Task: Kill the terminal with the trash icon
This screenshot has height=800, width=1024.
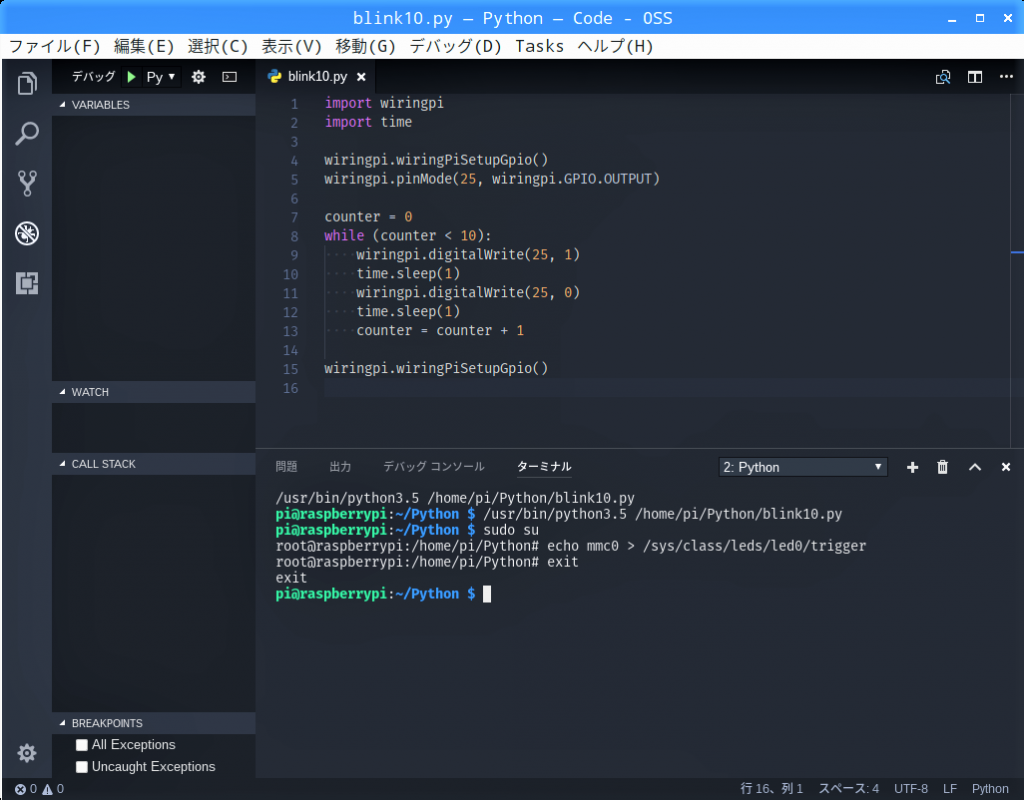Action: coord(942,467)
